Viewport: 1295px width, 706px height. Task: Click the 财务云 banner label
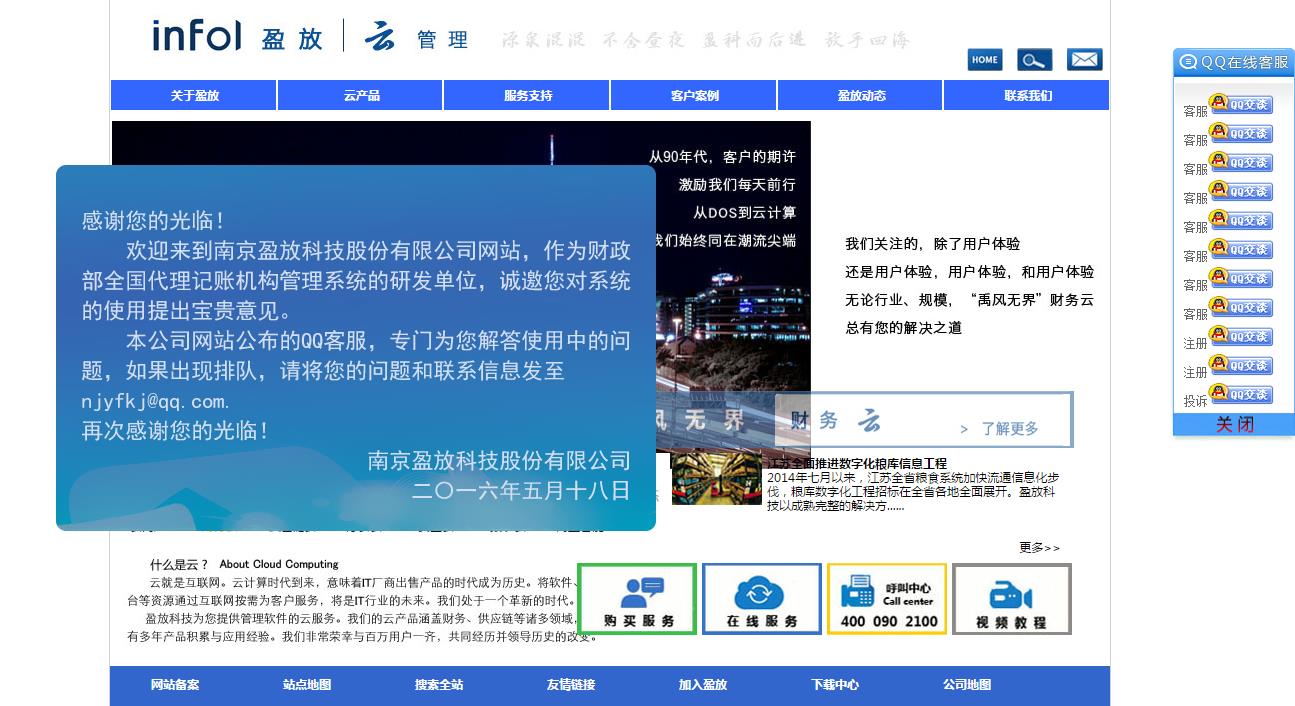[835, 421]
